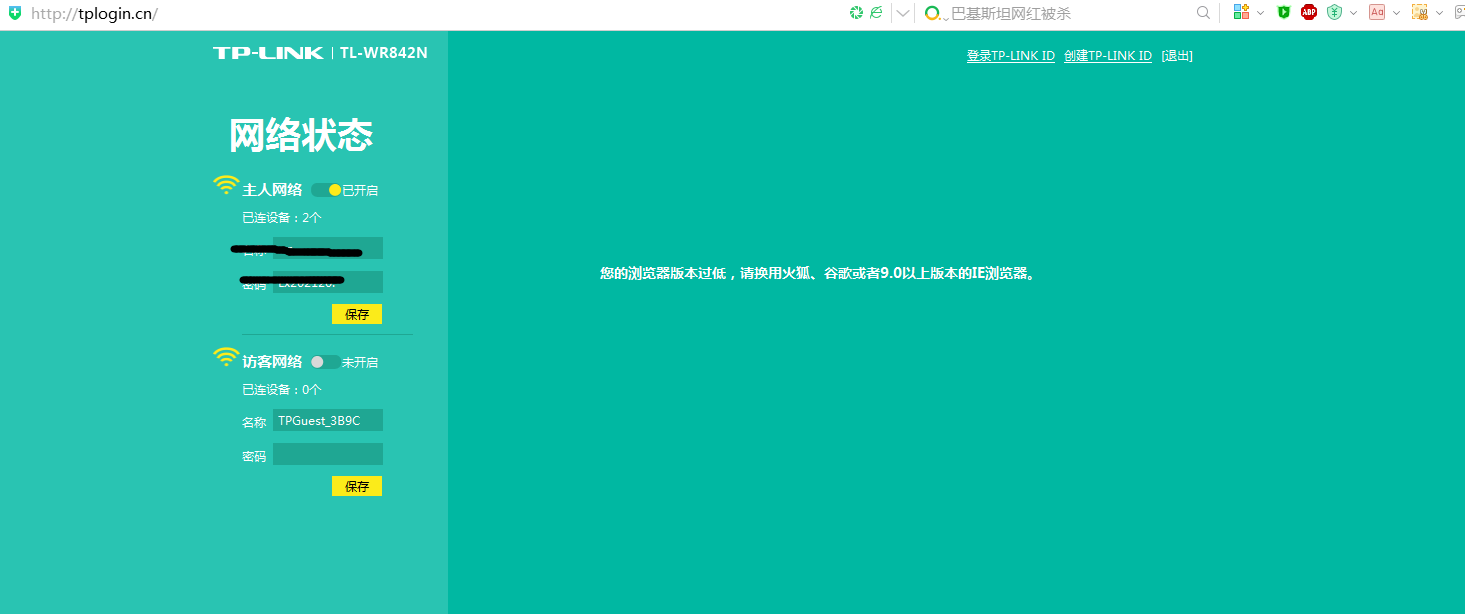This screenshot has width=1465, height=614.
Task: Click the Aa translate icon in toolbar
Action: (x=1378, y=13)
